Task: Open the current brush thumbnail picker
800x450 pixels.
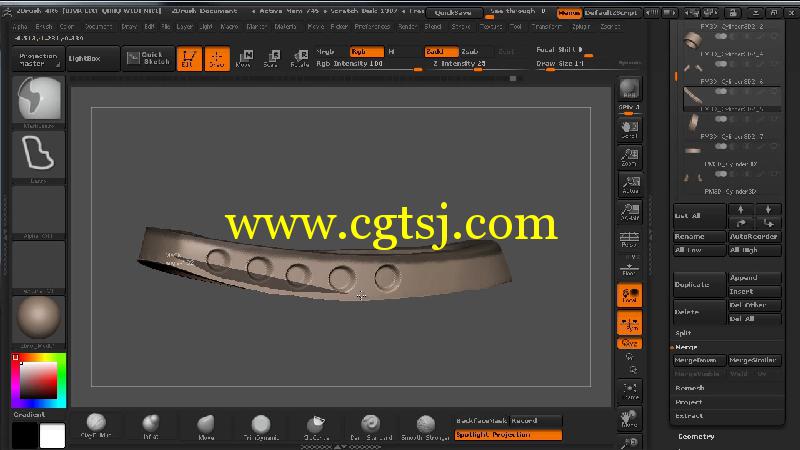Action: [39, 101]
